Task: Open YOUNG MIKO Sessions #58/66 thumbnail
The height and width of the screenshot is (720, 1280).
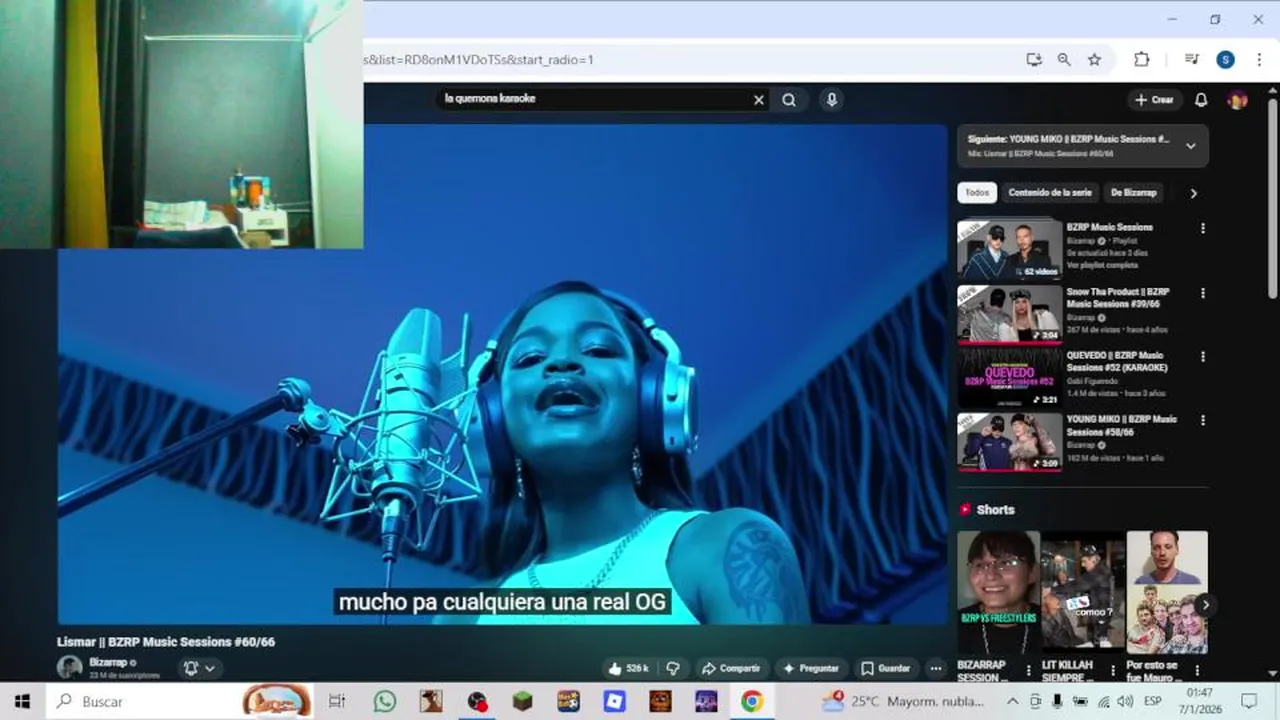Action: coord(1009,442)
